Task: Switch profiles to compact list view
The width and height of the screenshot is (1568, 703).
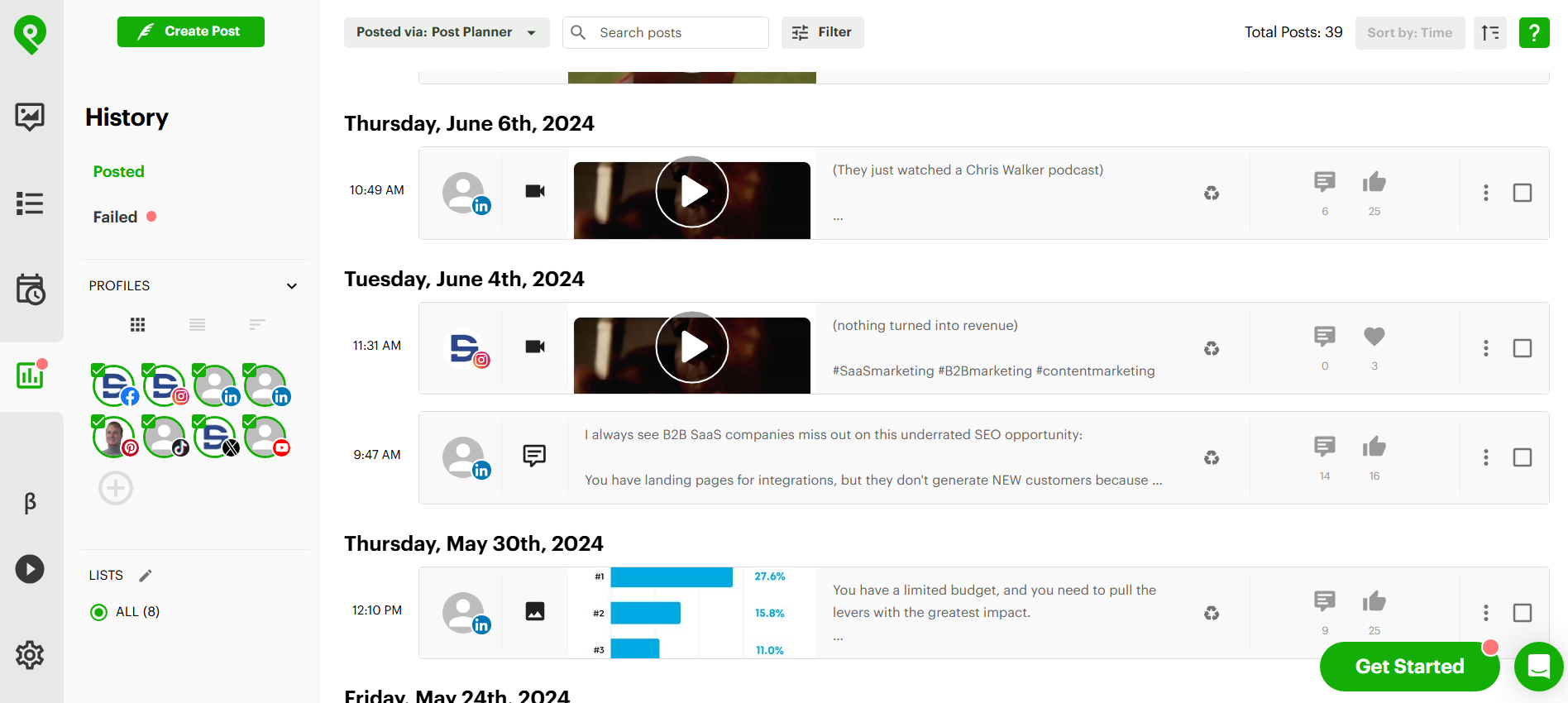Action: [x=257, y=325]
